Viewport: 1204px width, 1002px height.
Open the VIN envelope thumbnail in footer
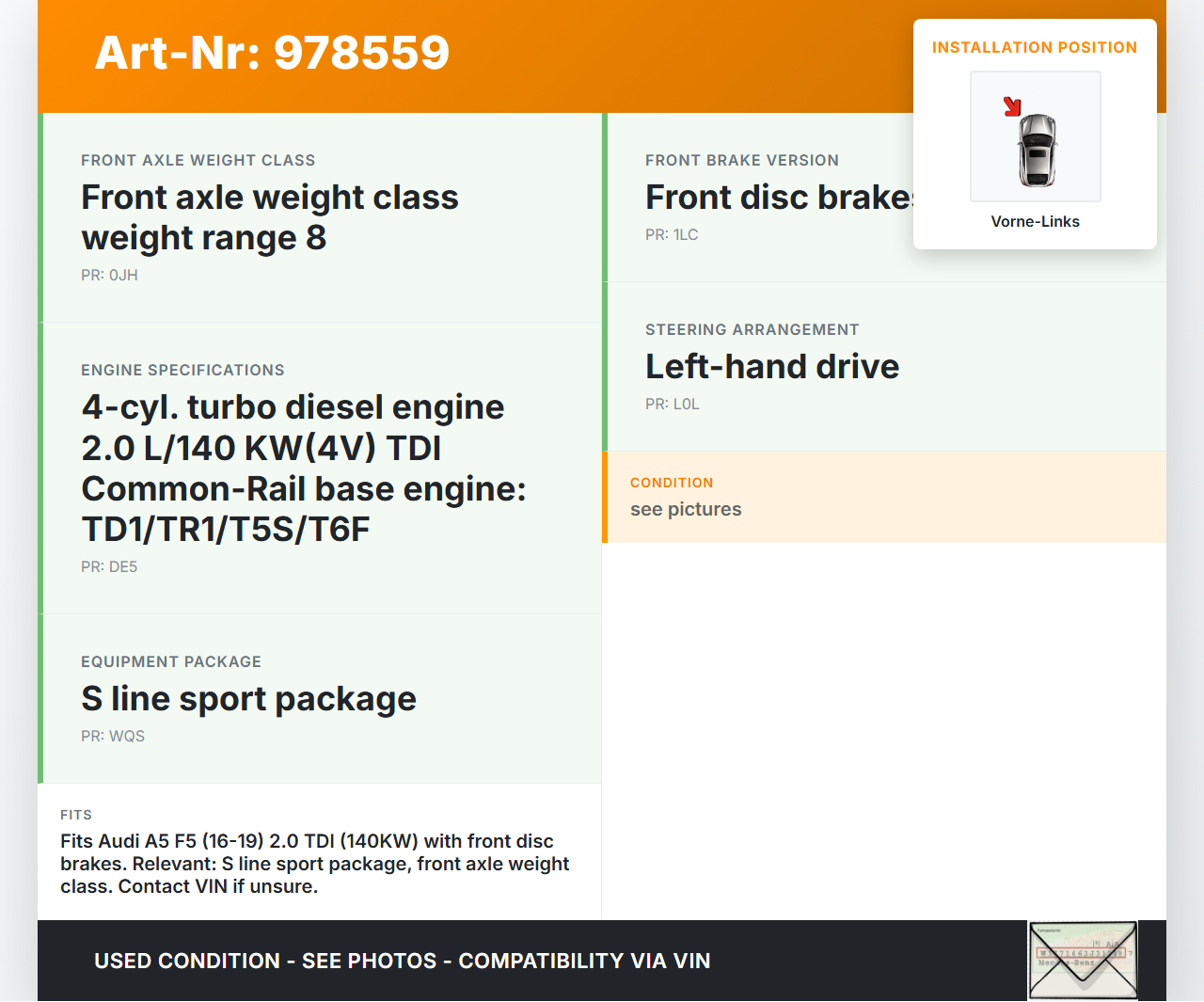click(1083, 960)
